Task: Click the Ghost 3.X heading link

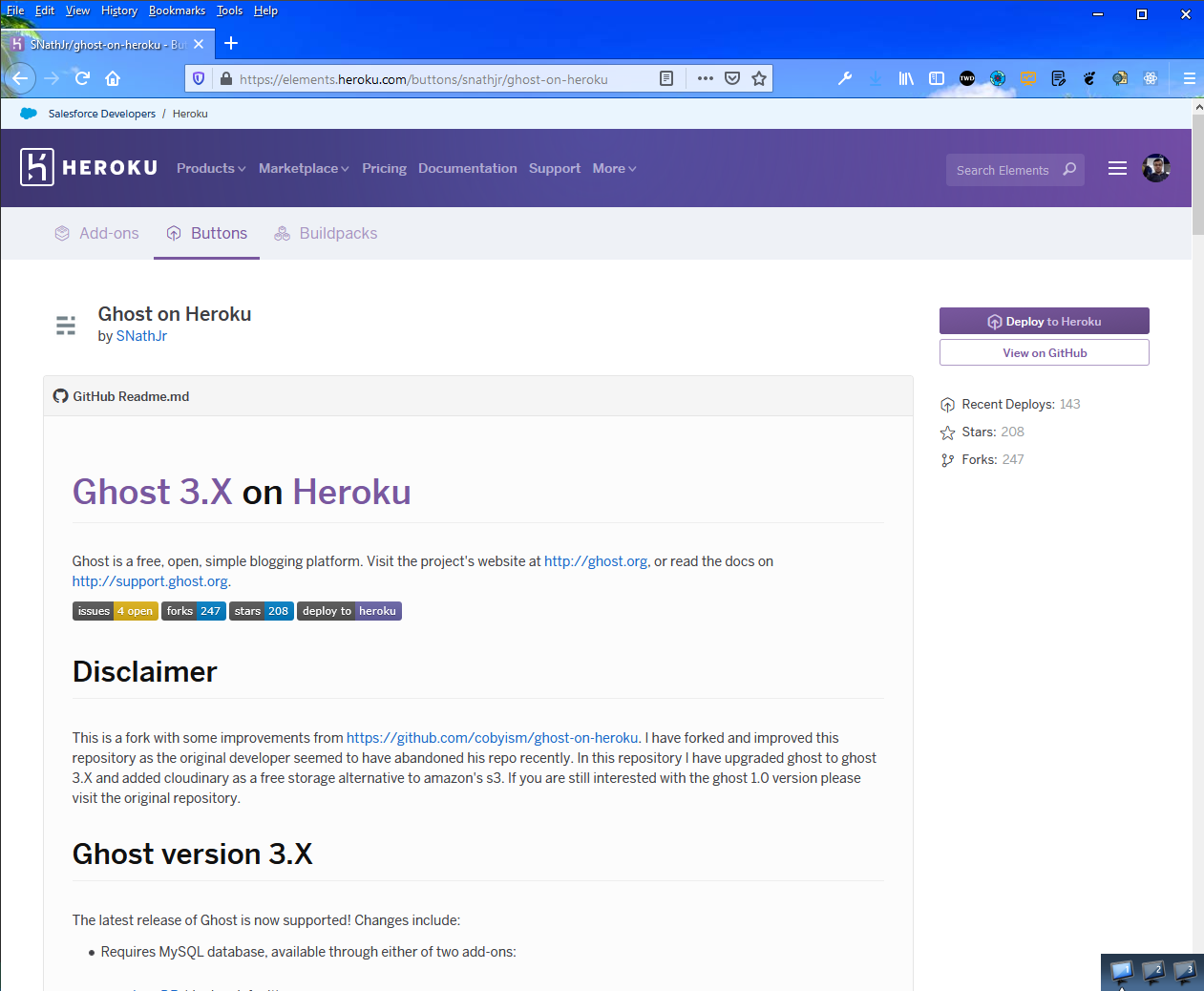Action: [x=153, y=492]
